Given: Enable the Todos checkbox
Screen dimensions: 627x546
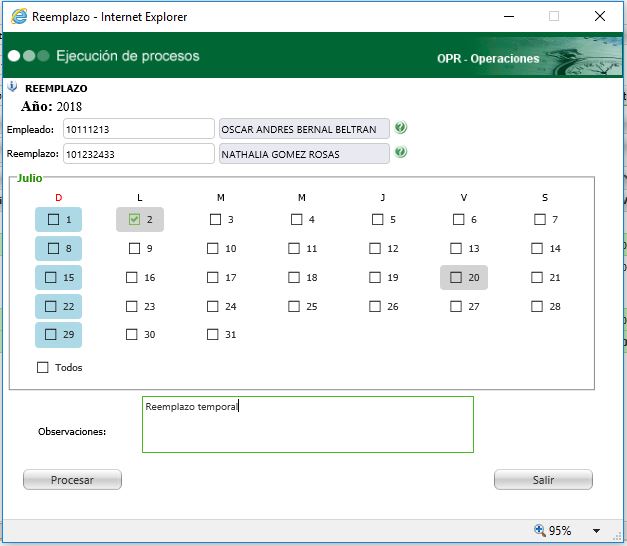Looking at the screenshot, I should (42, 367).
